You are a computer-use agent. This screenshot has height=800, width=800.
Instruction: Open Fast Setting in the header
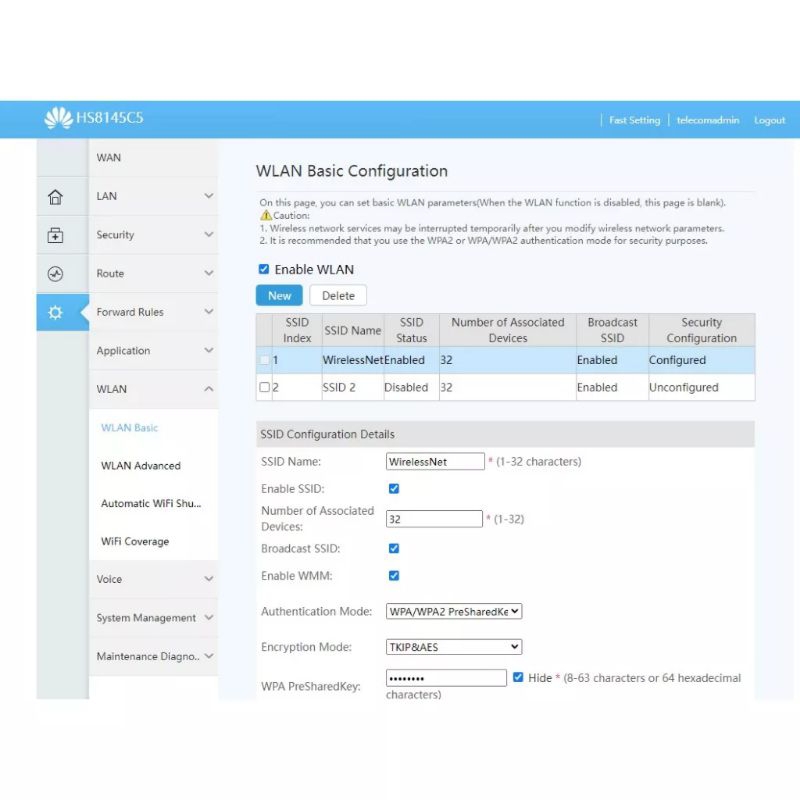(x=634, y=120)
